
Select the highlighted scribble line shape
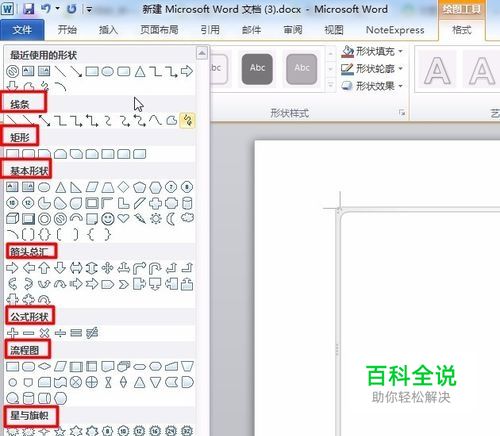pyautogui.click(x=188, y=120)
